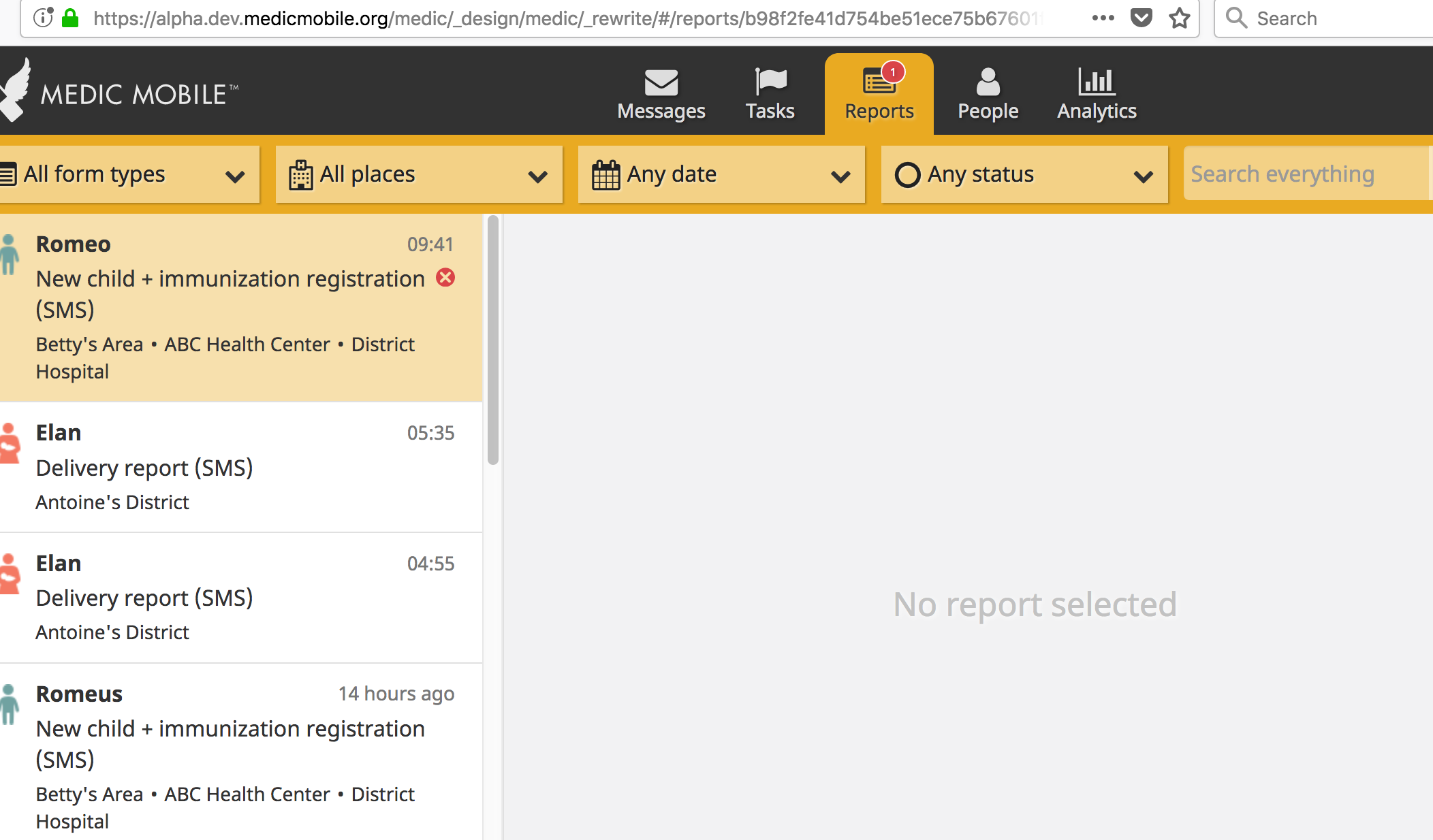Open the Any status dropdown
Screen dimensions: 1433x840
click(x=1024, y=174)
